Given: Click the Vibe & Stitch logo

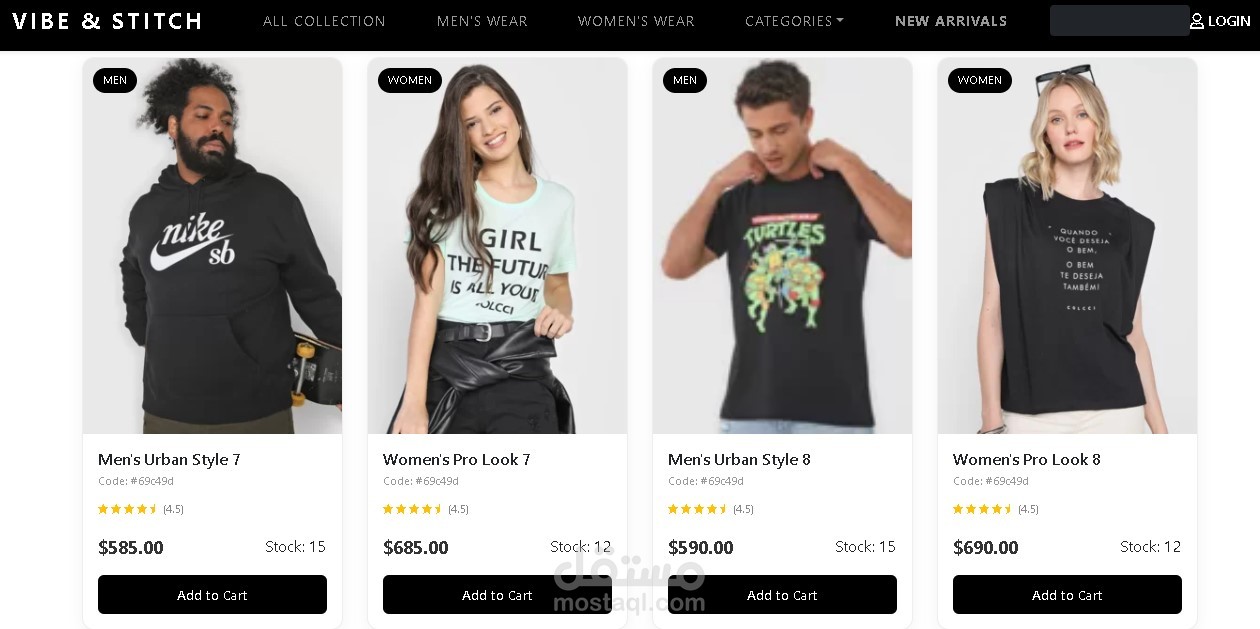Looking at the screenshot, I should click(107, 21).
